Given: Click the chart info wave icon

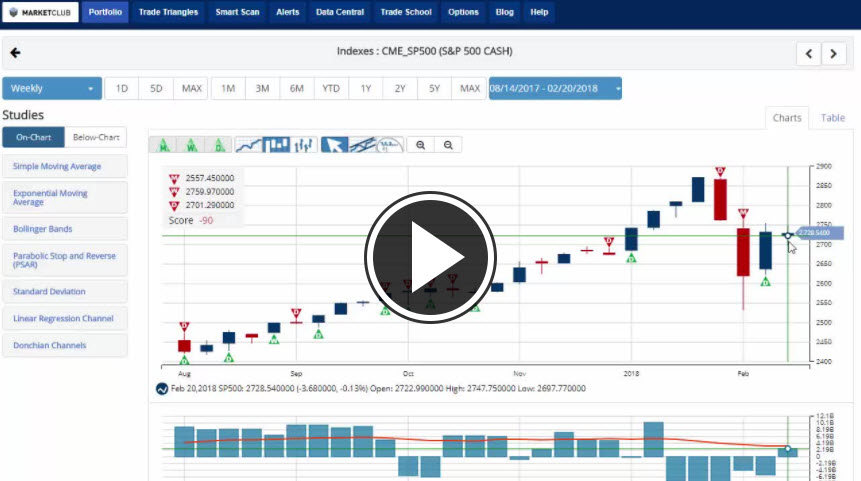Looking at the screenshot, I should pyautogui.click(x=161, y=389).
